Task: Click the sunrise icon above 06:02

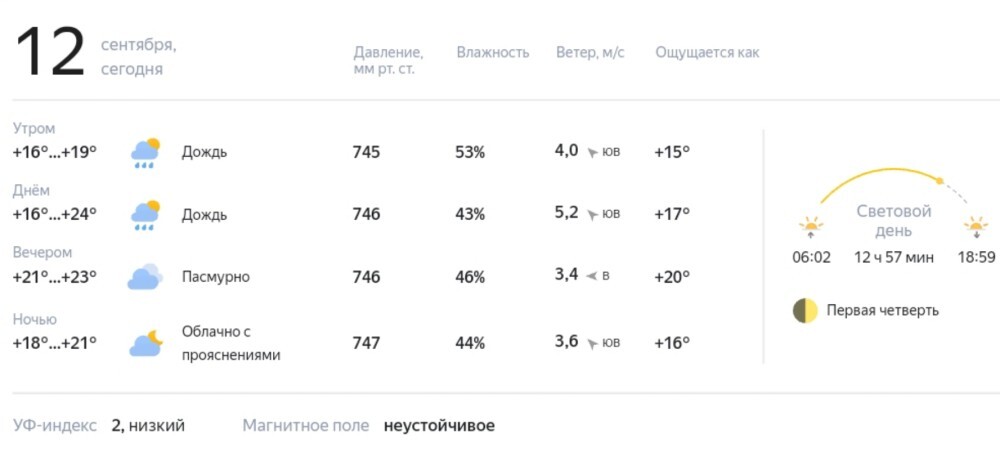Action: [811, 228]
